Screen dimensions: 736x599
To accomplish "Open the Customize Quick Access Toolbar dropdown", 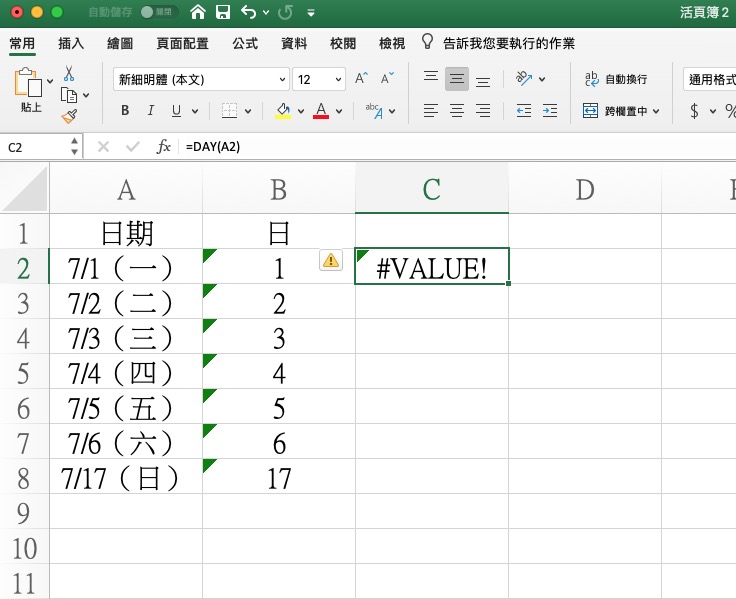I will tap(311, 13).
